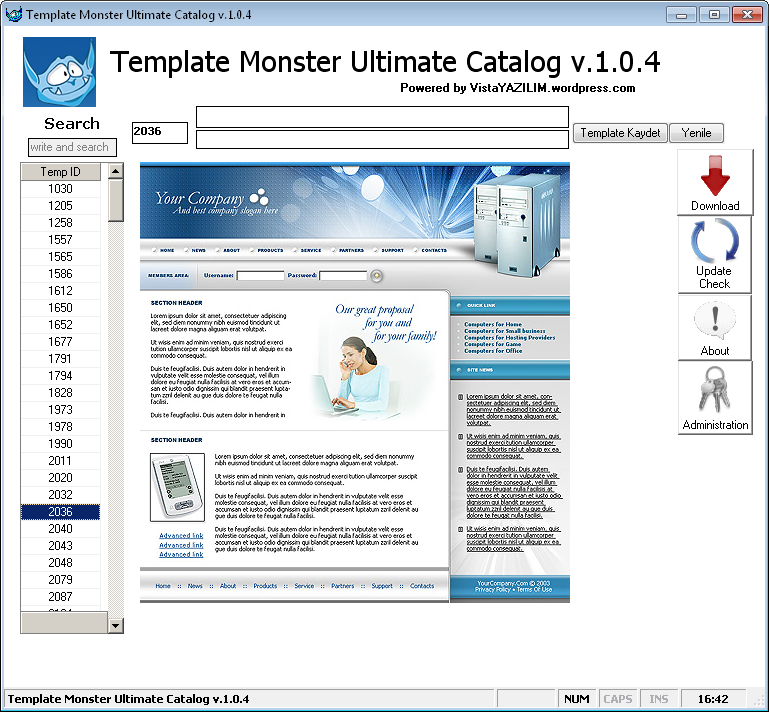The width and height of the screenshot is (769, 712).
Task: Select template 2048 in the list
Action: click(60, 563)
